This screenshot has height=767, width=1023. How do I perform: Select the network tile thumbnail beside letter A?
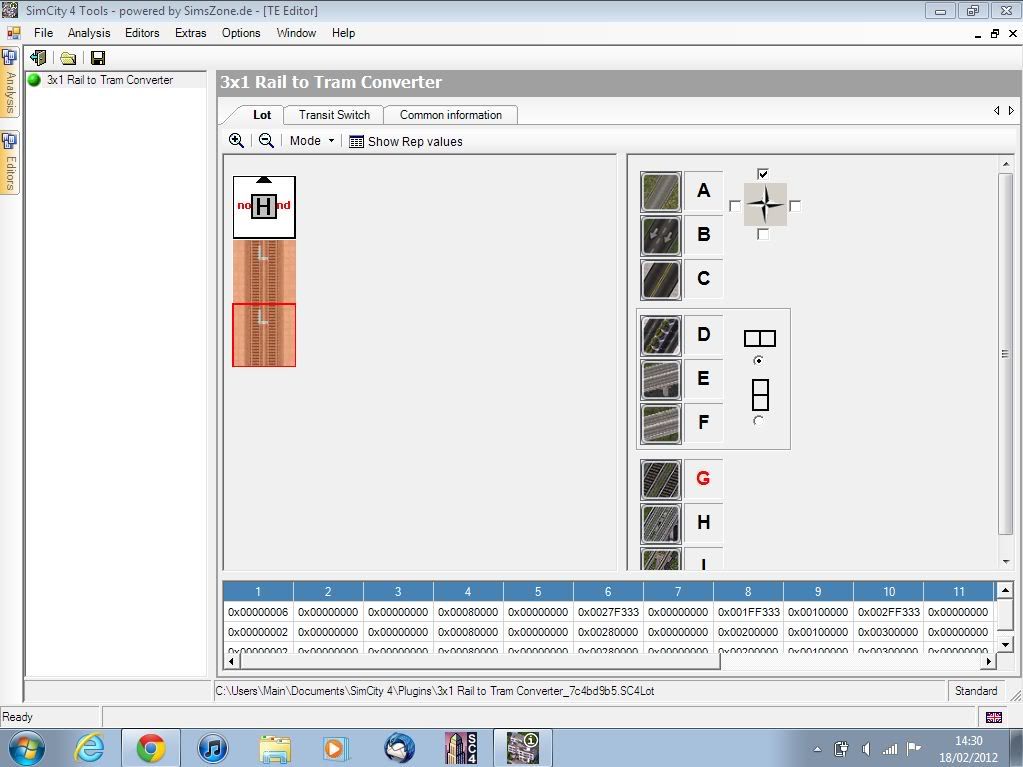point(661,192)
